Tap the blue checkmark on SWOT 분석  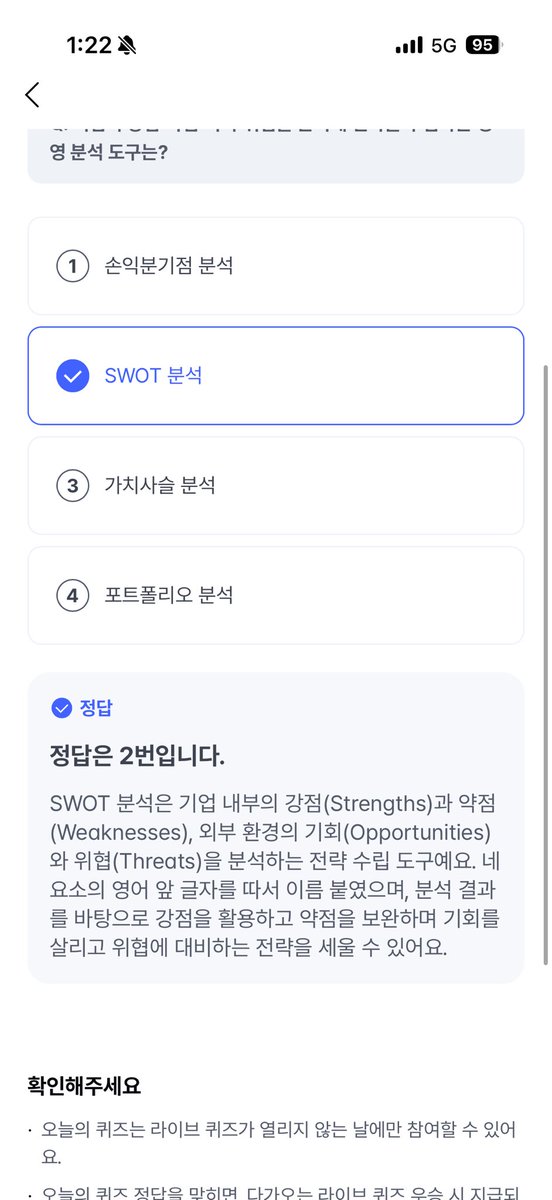[73, 376]
